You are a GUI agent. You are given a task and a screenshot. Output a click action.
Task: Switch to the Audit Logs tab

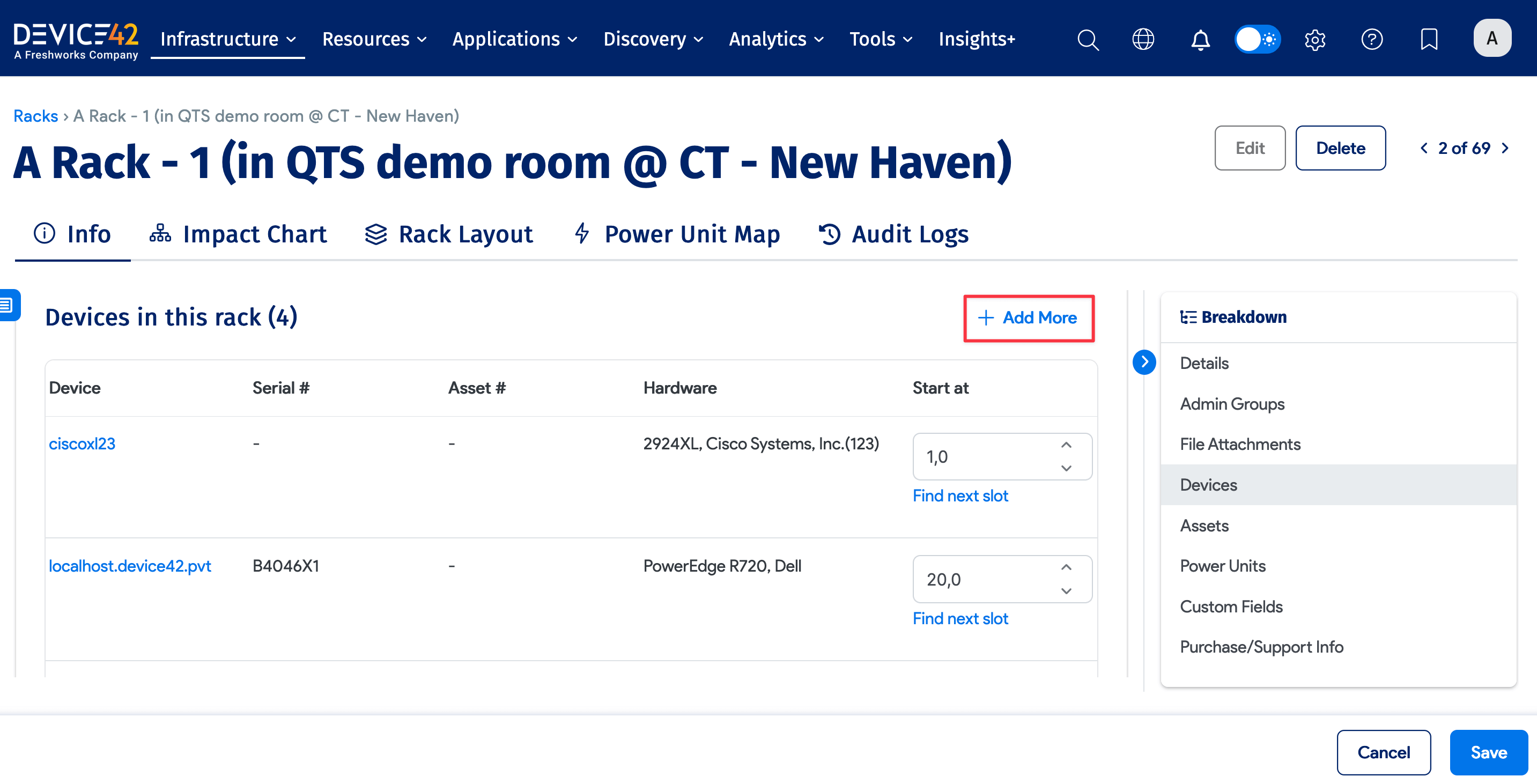click(910, 234)
